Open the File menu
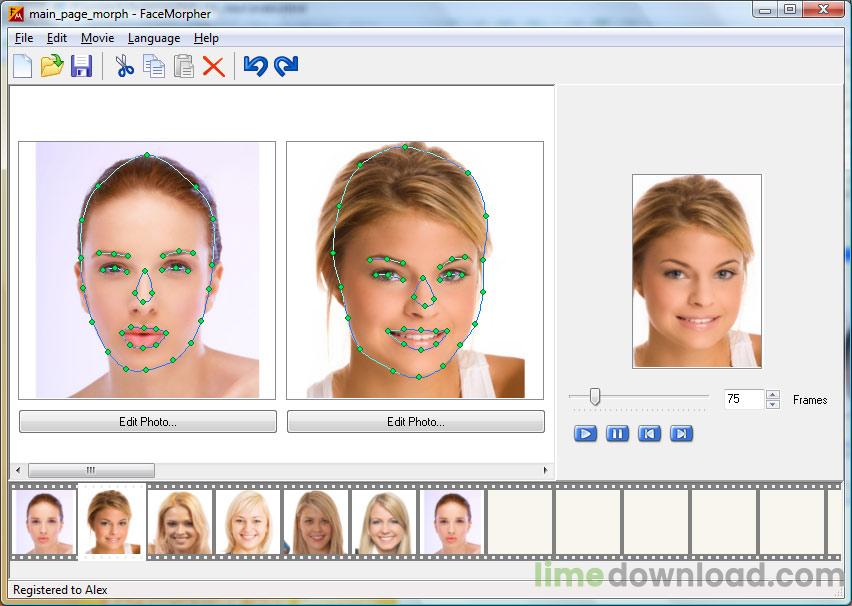Screen dimensions: 852x606 click(x=24, y=38)
